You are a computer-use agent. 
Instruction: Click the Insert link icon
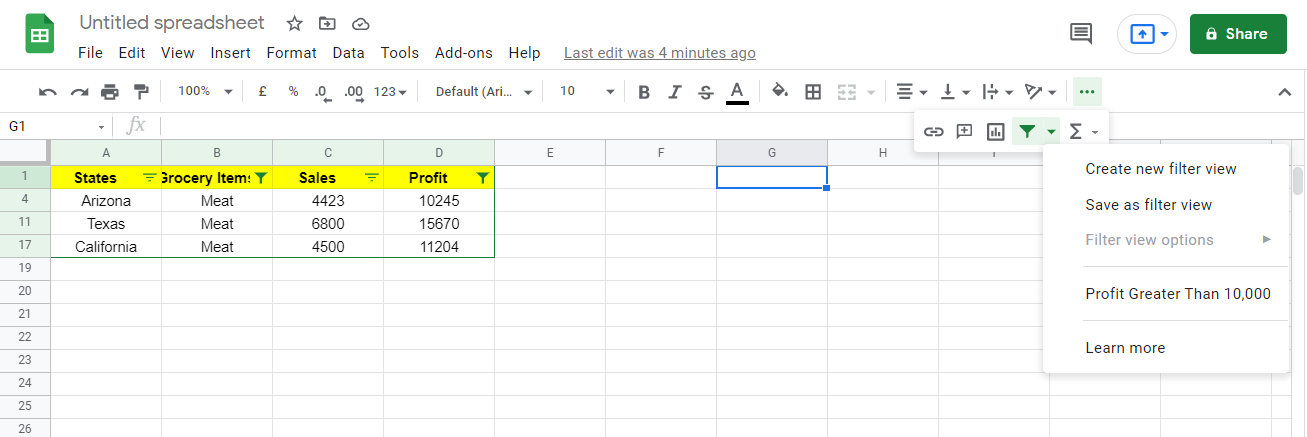[x=933, y=131]
